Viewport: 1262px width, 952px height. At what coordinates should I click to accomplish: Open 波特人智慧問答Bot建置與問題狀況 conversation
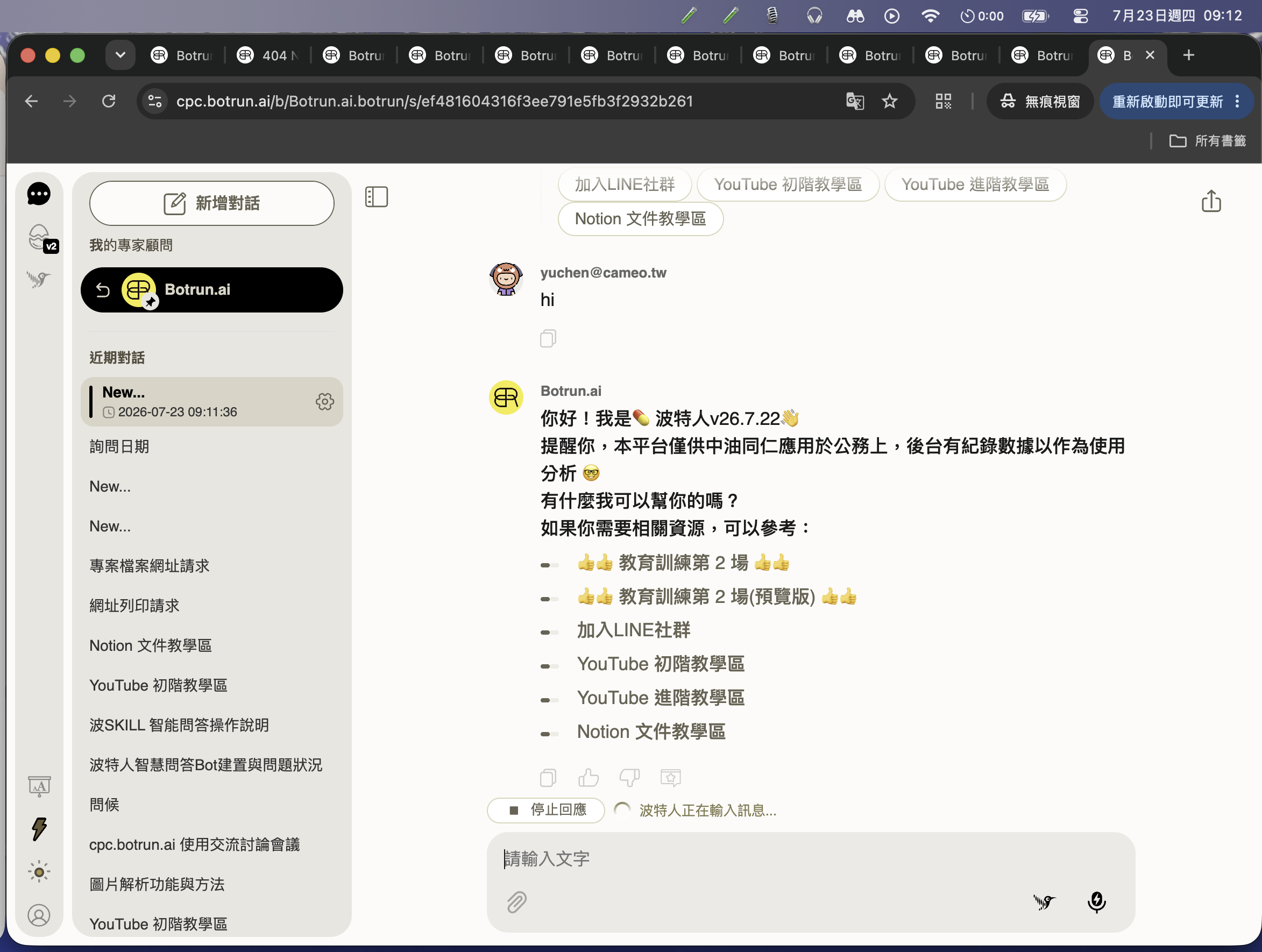point(211,765)
